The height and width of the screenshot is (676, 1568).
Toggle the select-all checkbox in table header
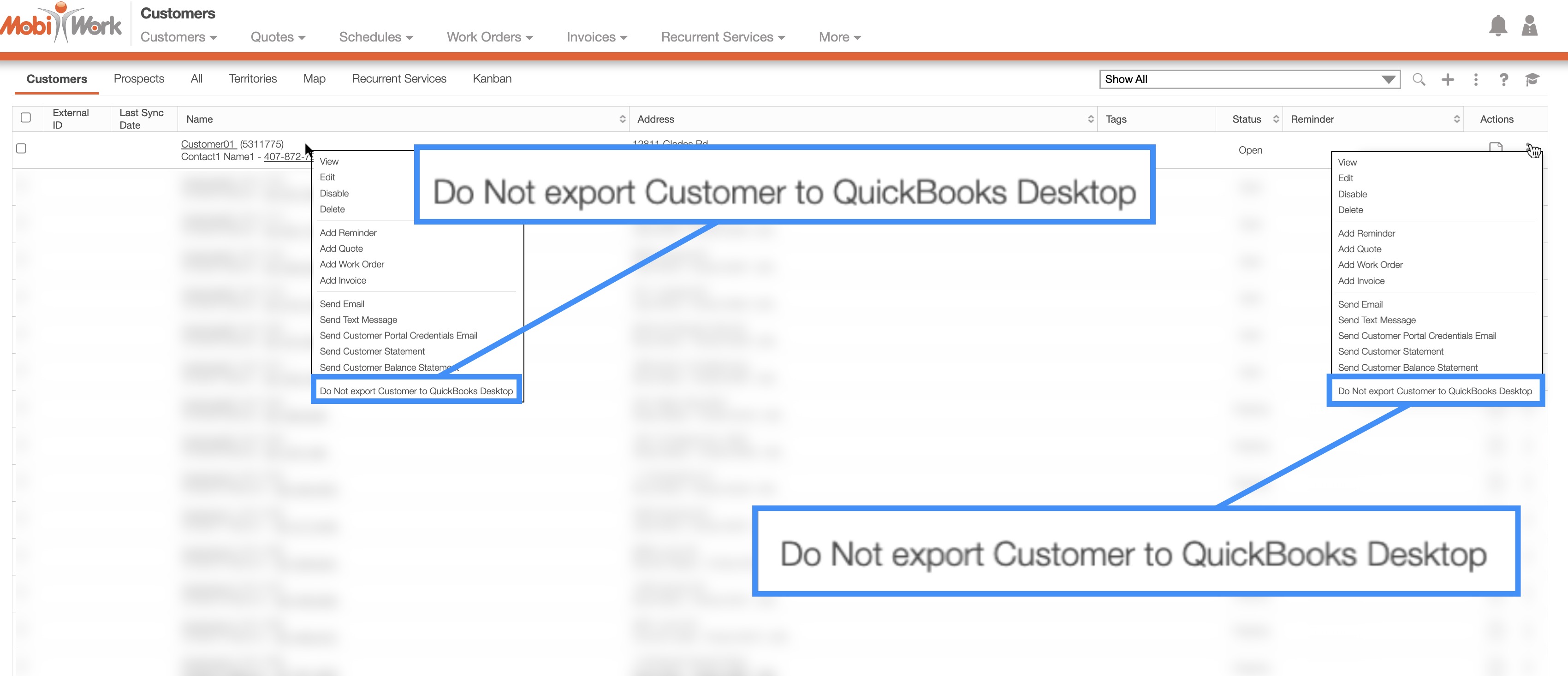click(25, 118)
